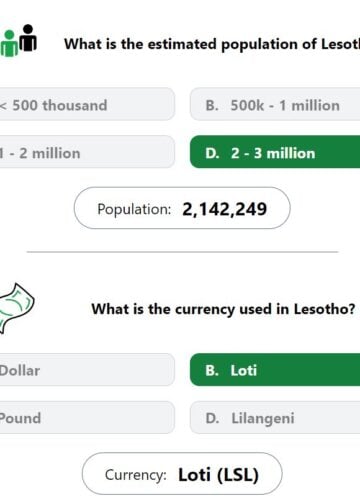This screenshot has width=360, height=504.
Task: Choose answer B. Loti
Action: coord(275,370)
